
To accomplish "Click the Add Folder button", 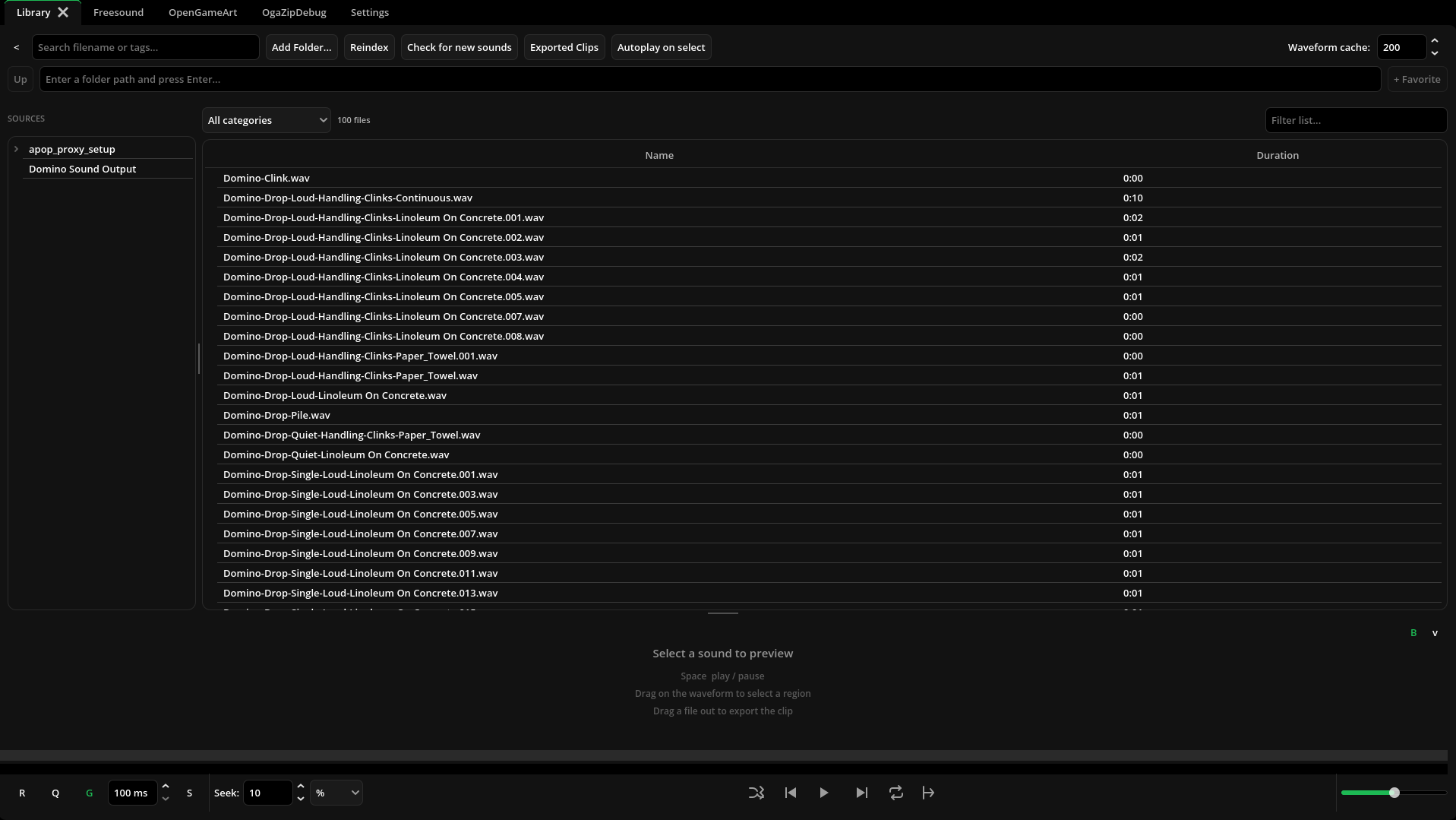I will 302,47.
